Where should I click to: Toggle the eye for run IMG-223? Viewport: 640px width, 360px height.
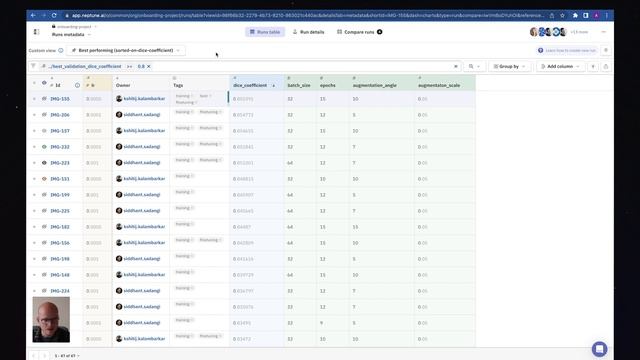click(x=44, y=162)
